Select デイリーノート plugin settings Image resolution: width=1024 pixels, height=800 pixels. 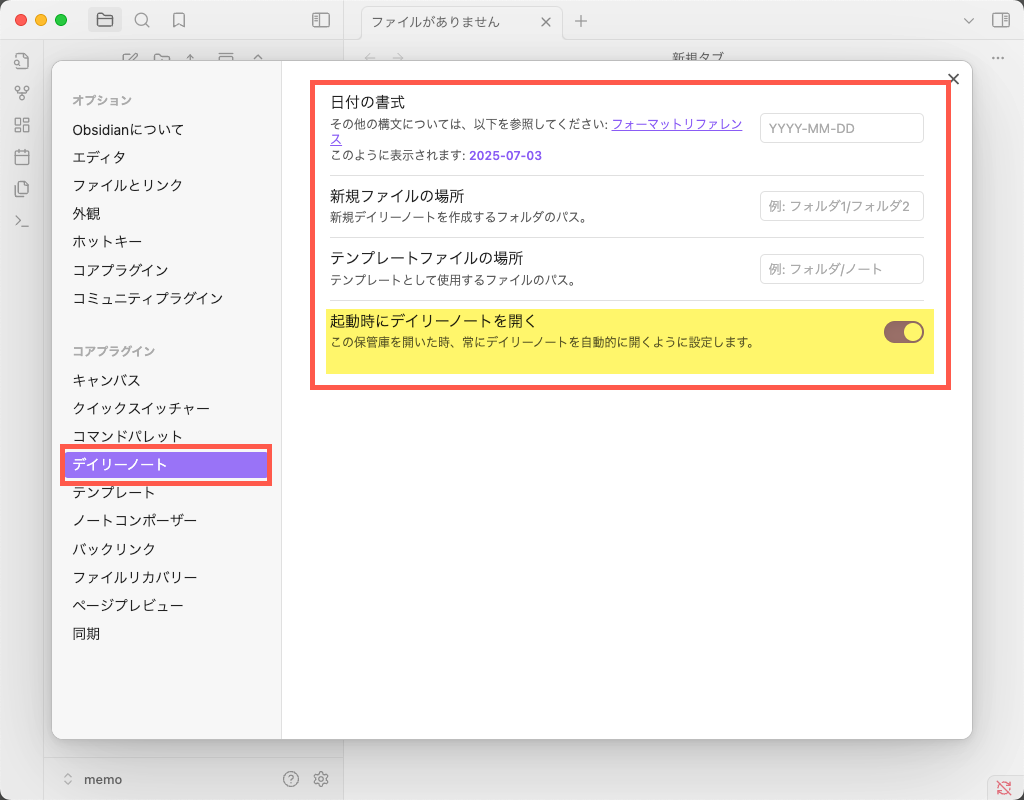coord(166,464)
